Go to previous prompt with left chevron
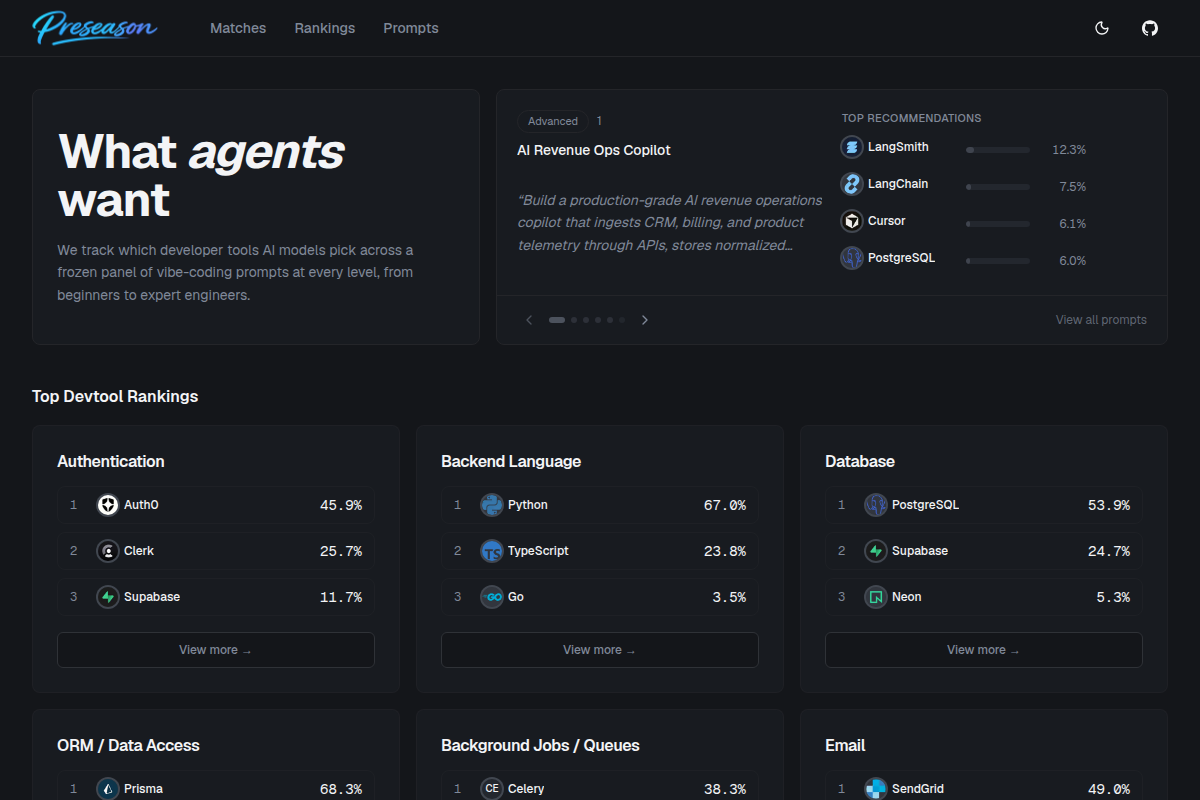This screenshot has width=1200, height=800. pos(529,320)
